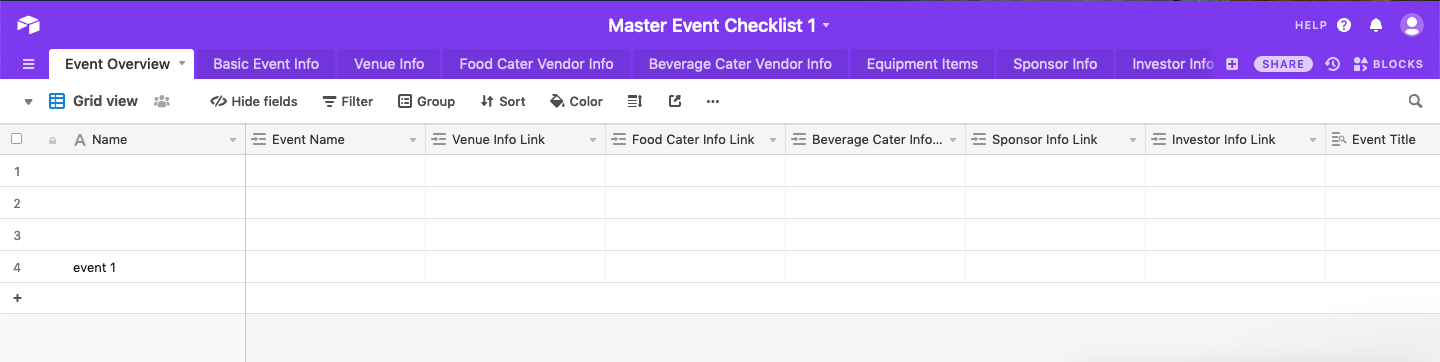Open the search magnifier icon
The image size is (1440, 362).
[x=1415, y=101]
